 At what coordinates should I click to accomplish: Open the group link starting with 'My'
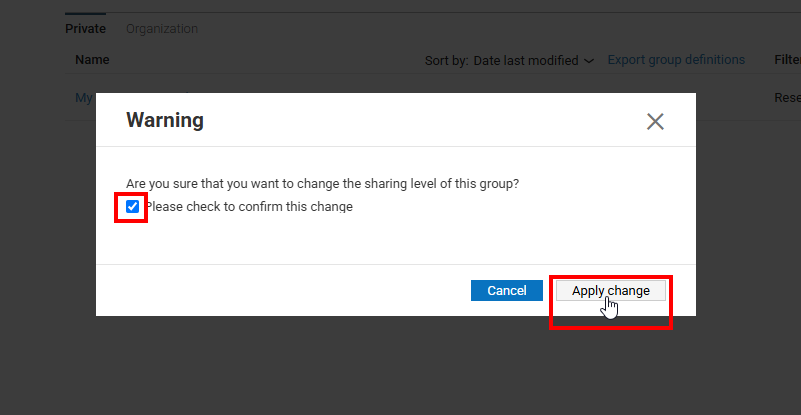click(x=83, y=98)
